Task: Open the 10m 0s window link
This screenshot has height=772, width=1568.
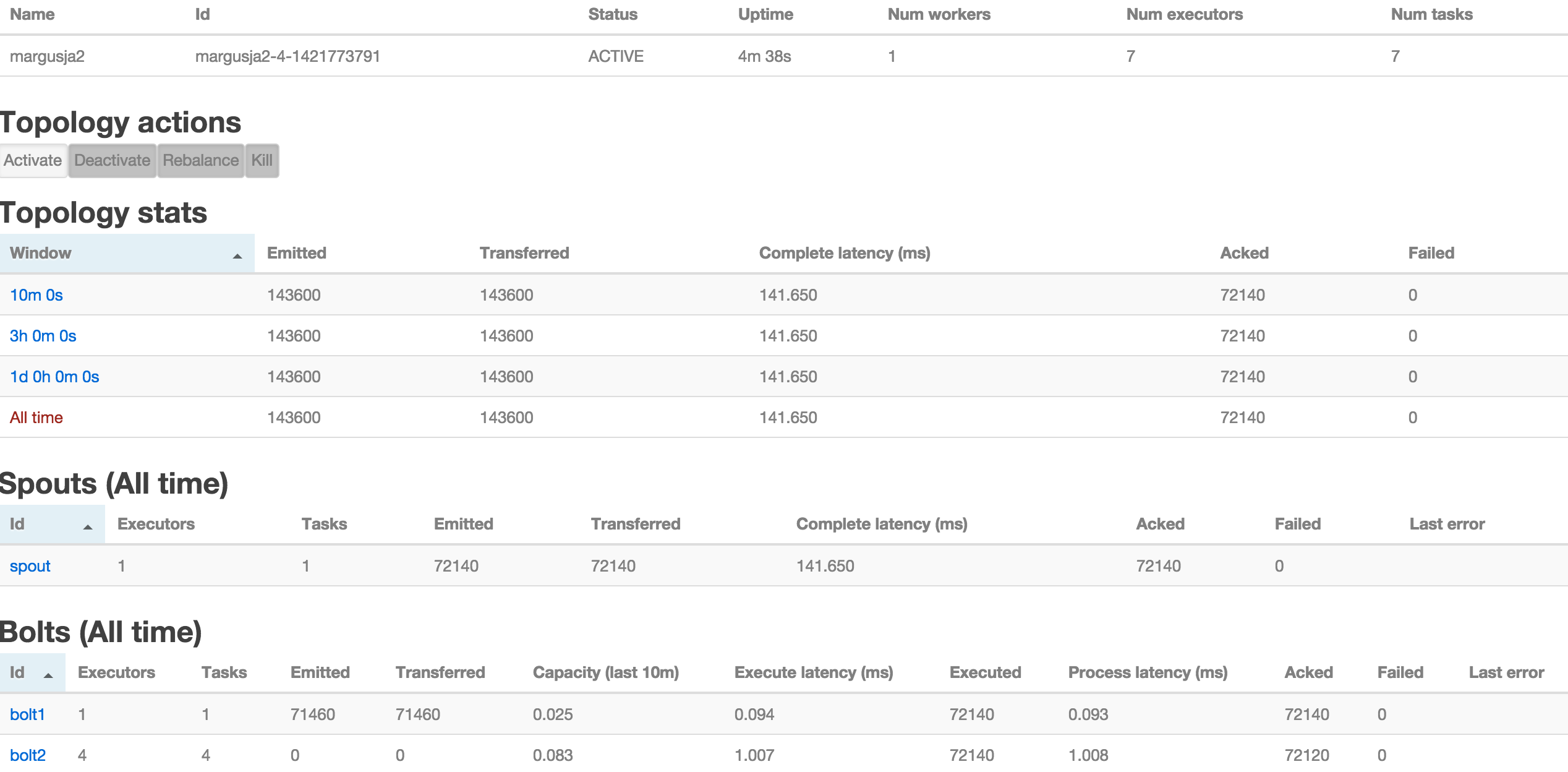Action: (36, 295)
